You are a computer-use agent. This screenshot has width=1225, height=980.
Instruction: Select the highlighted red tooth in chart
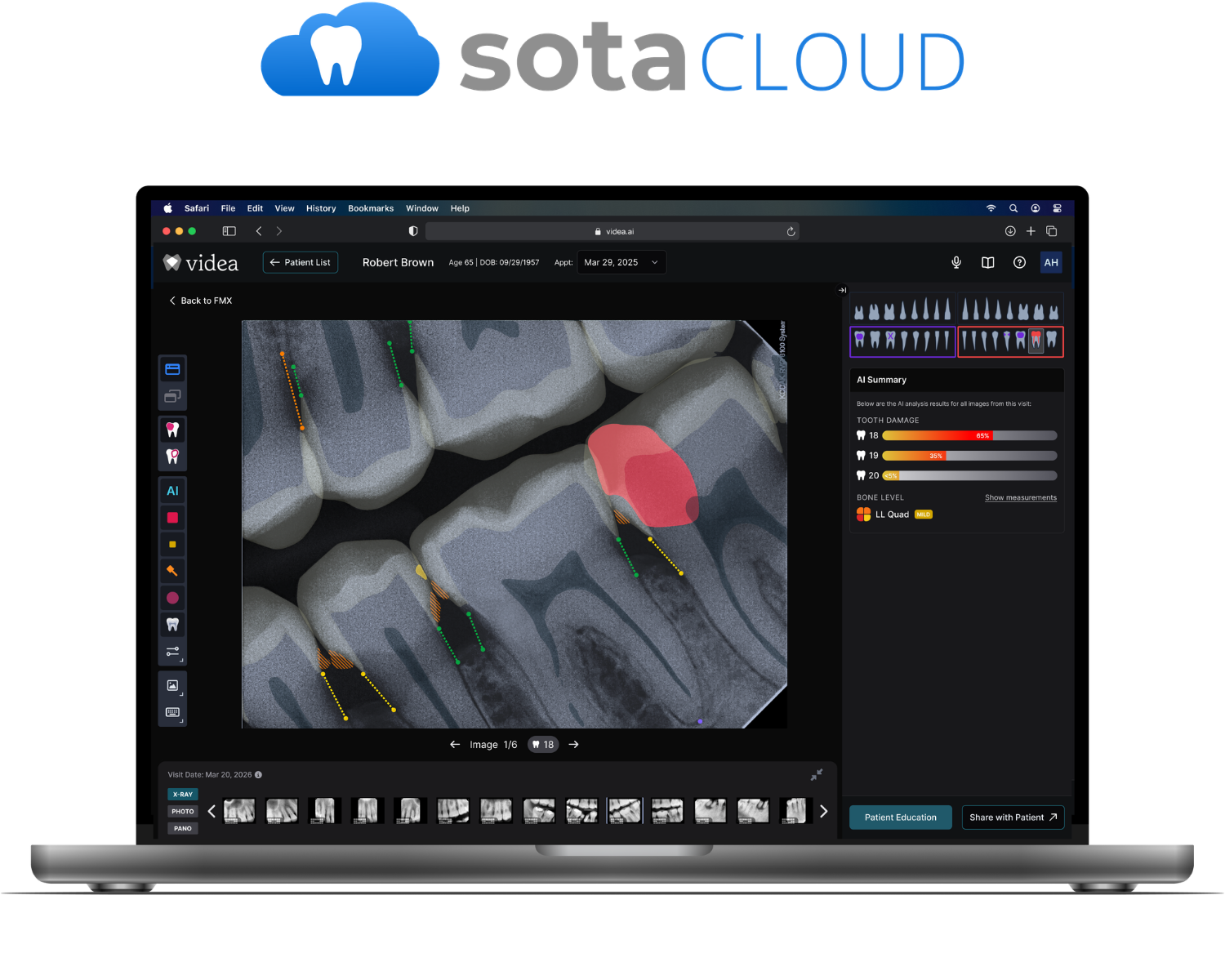[x=1036, y=340]
